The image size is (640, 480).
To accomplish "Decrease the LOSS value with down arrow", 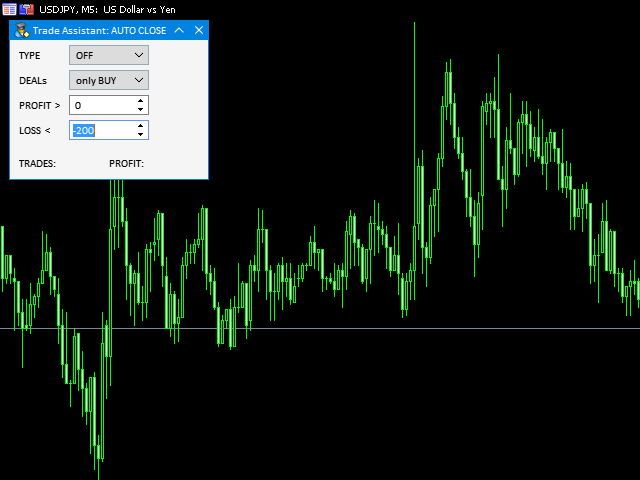I will [x=140, y=134].
